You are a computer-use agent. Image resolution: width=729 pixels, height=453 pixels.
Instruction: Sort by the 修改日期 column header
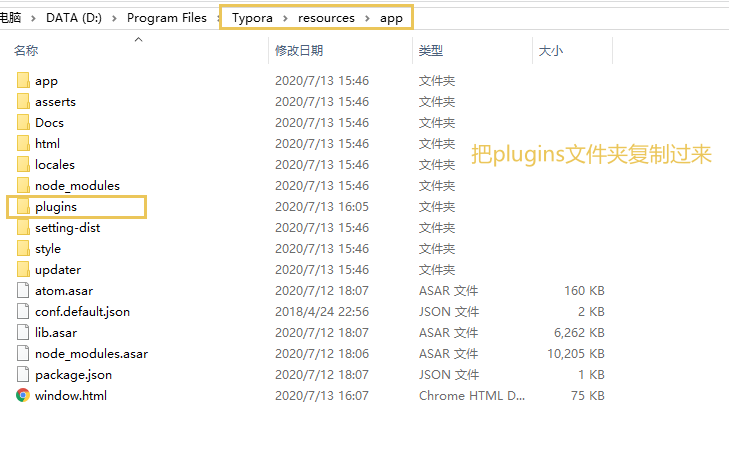[299, 50]
